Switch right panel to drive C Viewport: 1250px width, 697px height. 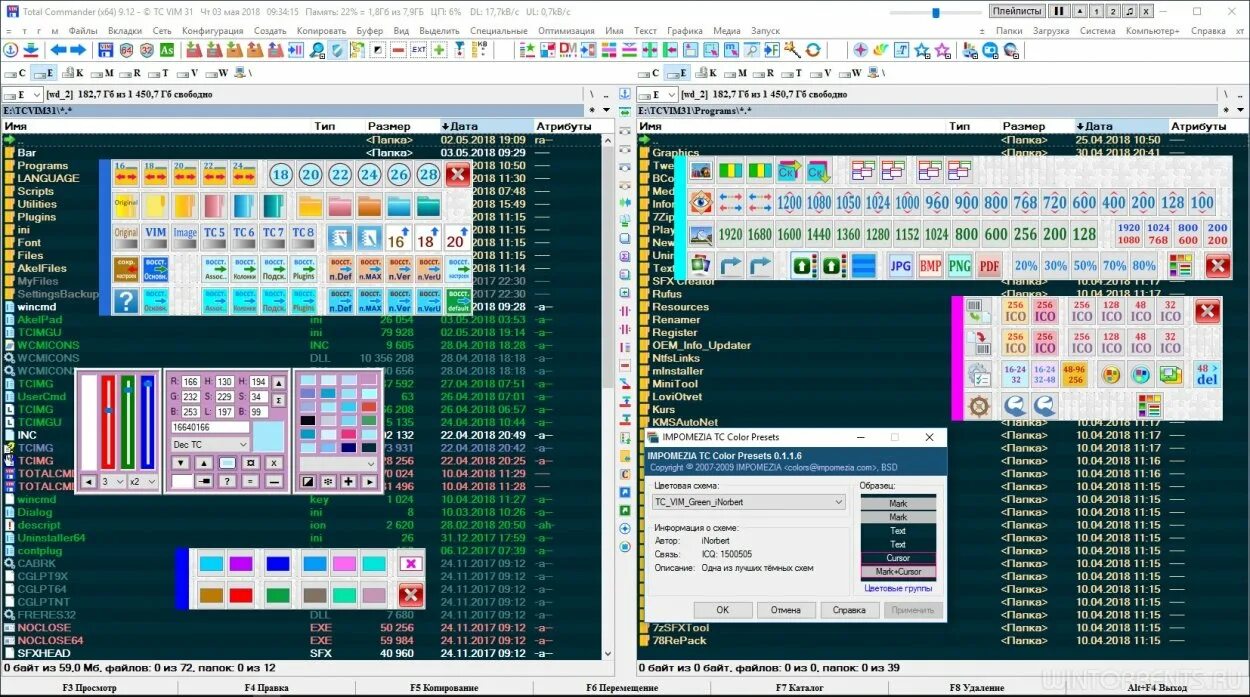pos(648,73)
